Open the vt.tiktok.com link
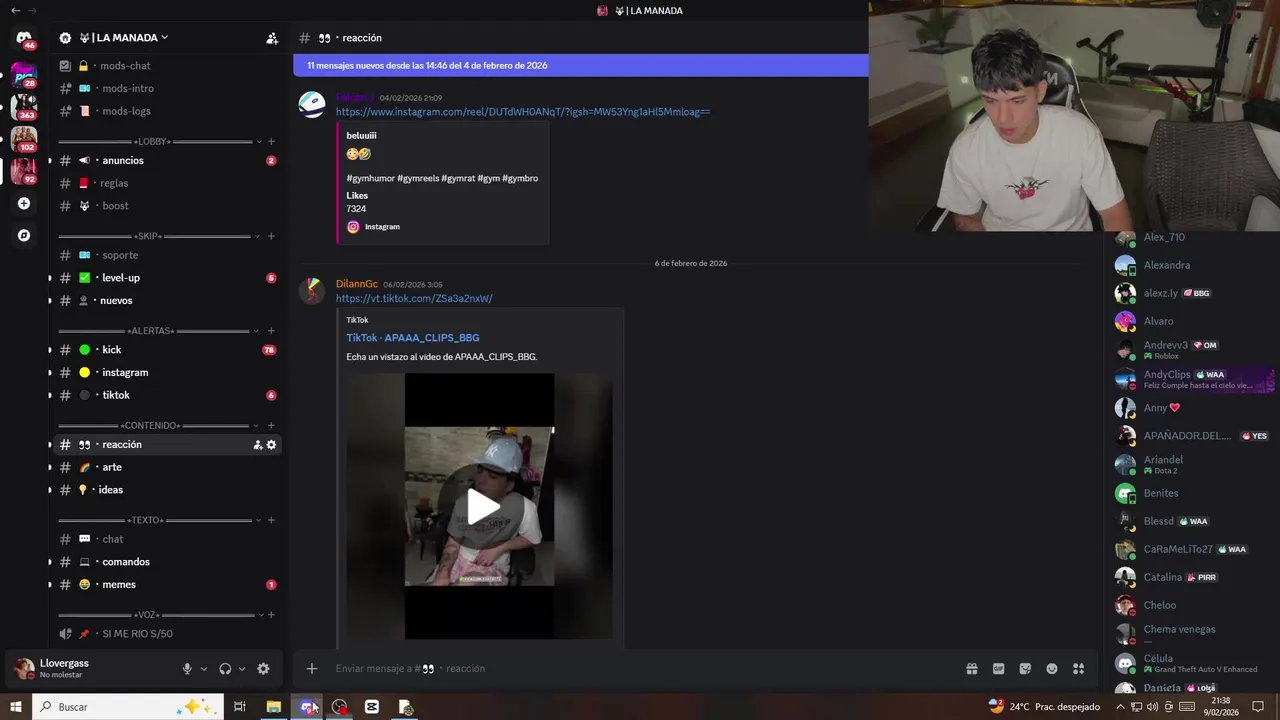Viewport: 1280px width, 720px height. coord(414,299)
